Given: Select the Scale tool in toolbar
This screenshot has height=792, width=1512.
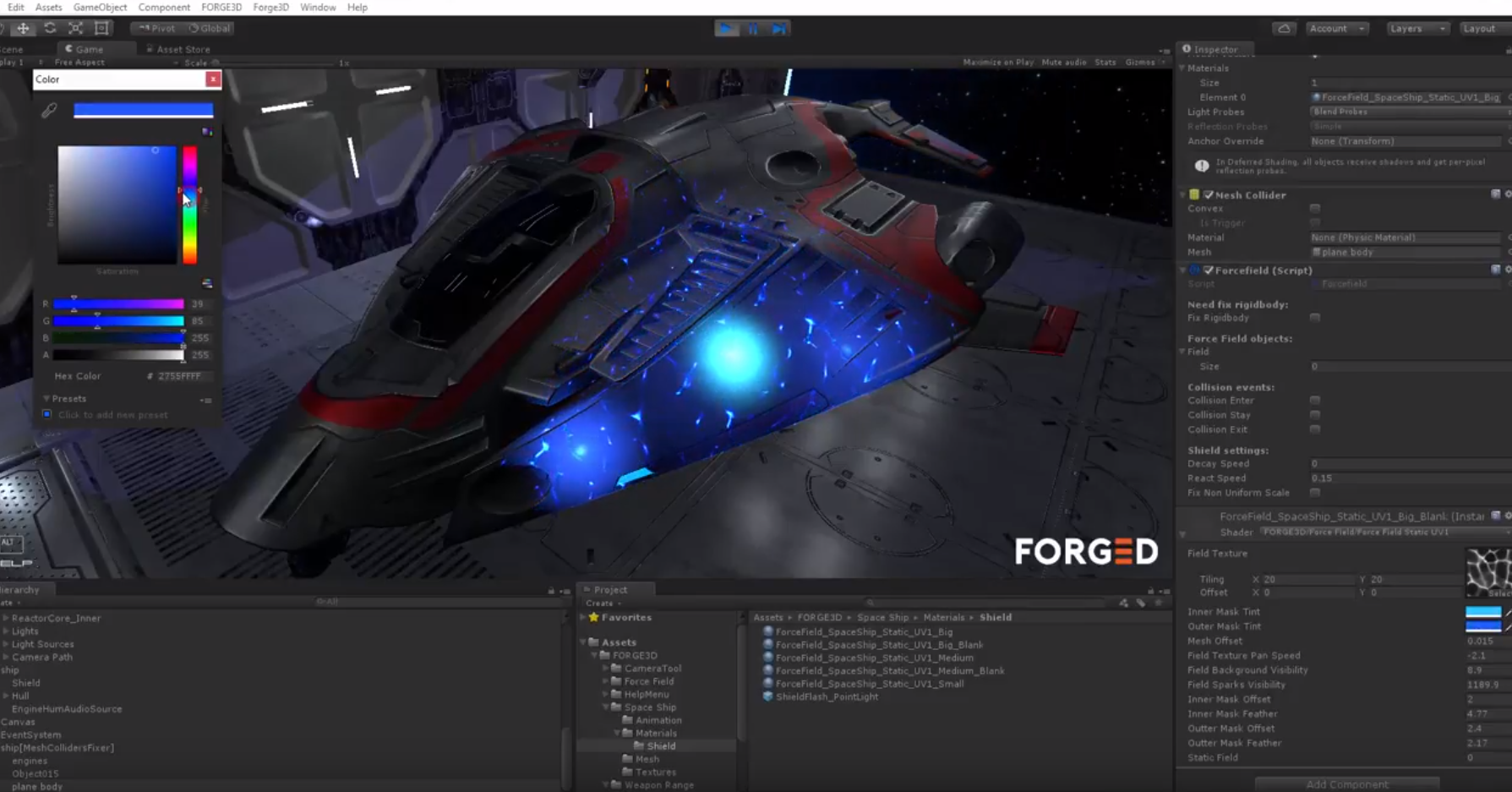Looking at the screenshot, I should click(x=75, y=28).
